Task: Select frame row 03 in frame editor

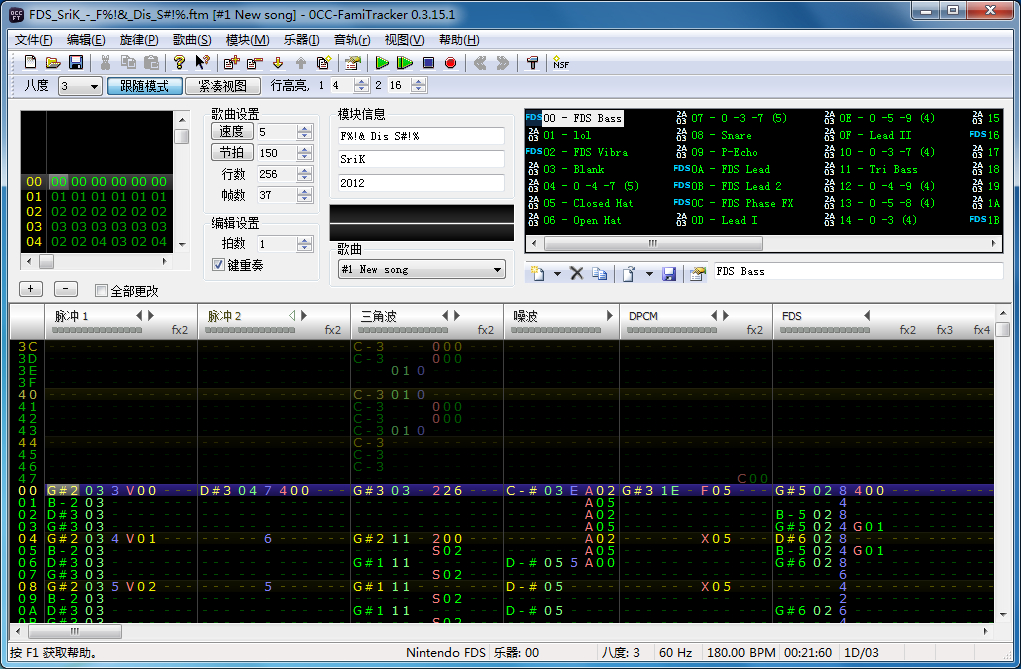Action: coord(96,226)
